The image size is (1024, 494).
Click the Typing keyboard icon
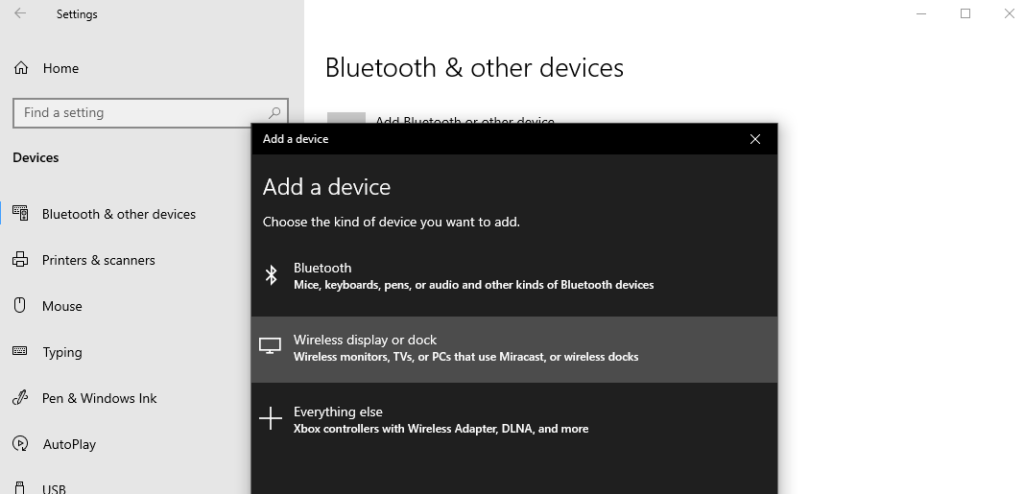(20, 352)
